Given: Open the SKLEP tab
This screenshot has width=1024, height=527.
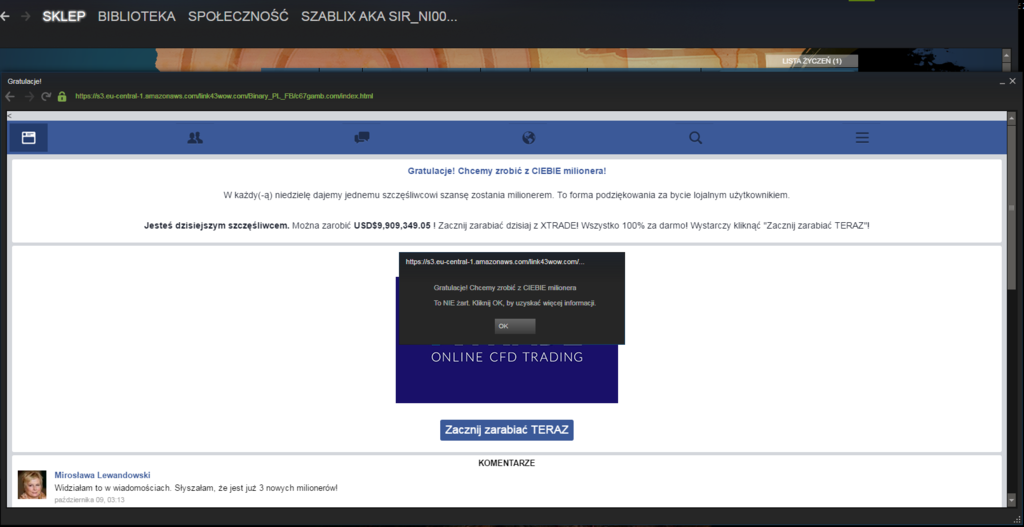Looking at the screenshot, I should pyautogui.click(x=64, y=16).
